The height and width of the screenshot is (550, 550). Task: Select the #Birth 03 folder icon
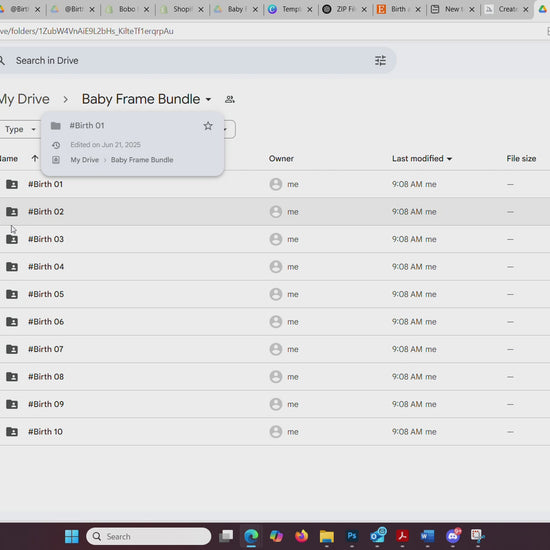(12, 239)
